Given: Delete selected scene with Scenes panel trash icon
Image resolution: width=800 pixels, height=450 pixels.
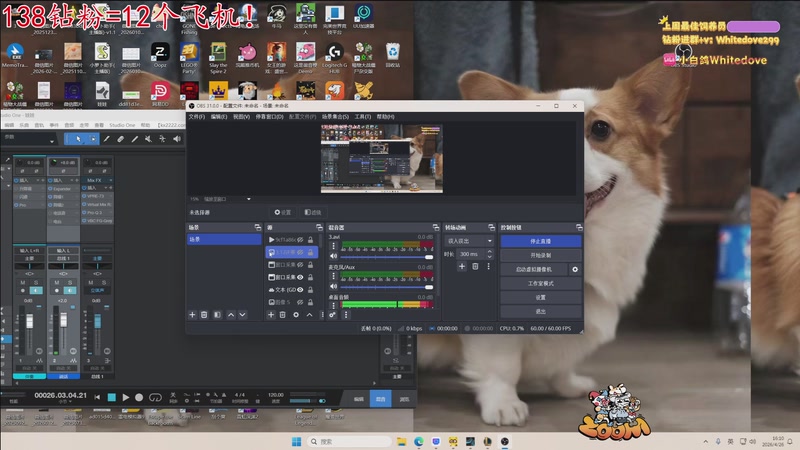Looking at the screenshot, I should (204, 315).
